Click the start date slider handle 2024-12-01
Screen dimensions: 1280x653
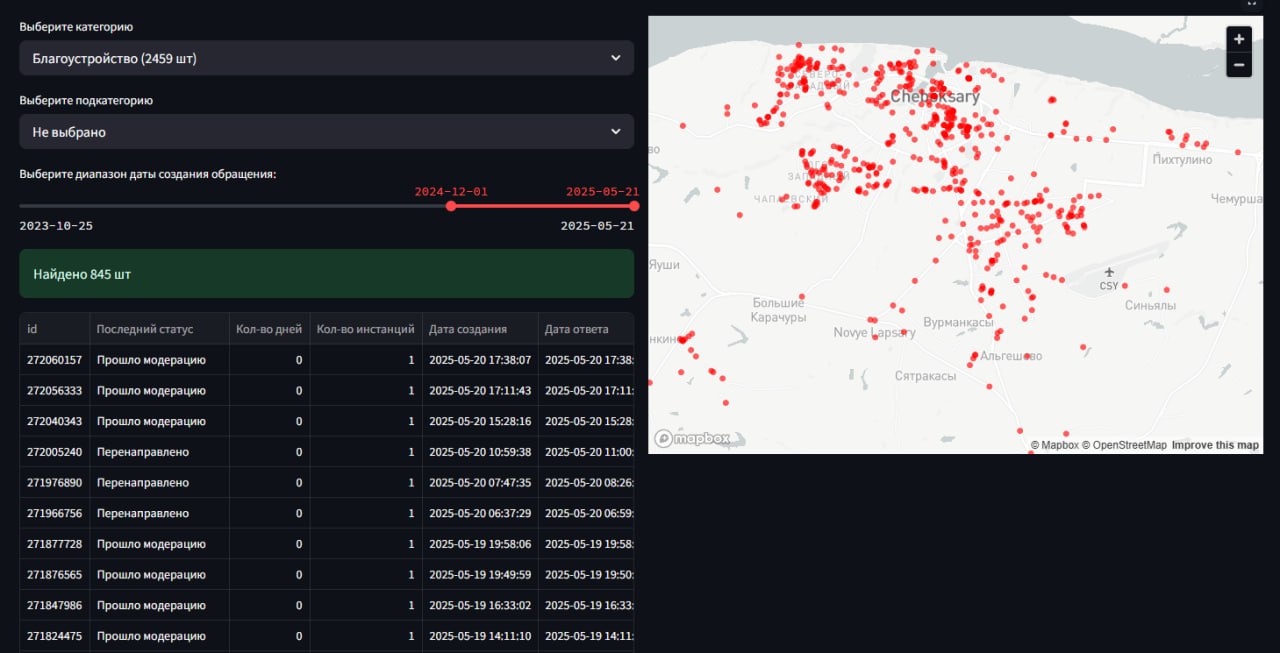(451, 206)
